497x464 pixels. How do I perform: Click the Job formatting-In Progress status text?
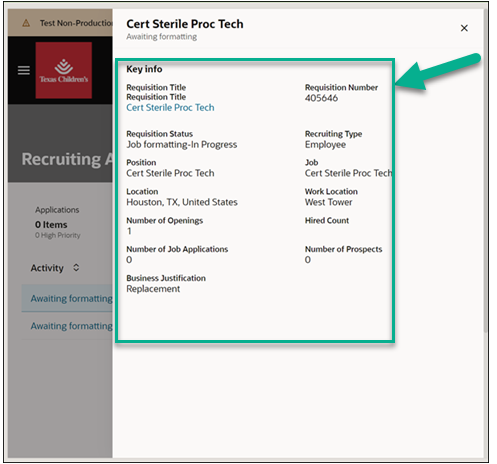point(181,145)
